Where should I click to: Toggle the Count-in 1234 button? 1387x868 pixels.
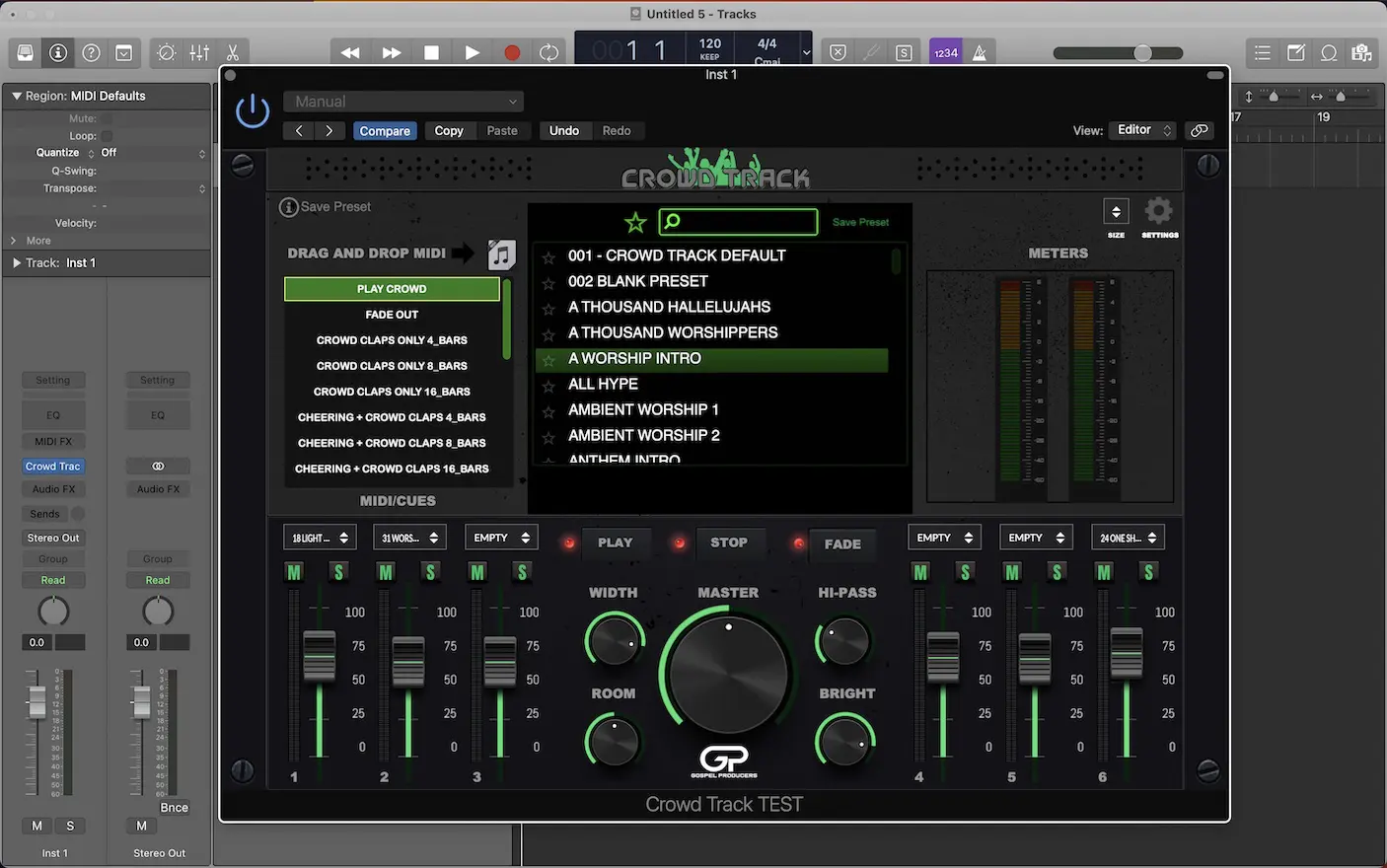(945, 53)
